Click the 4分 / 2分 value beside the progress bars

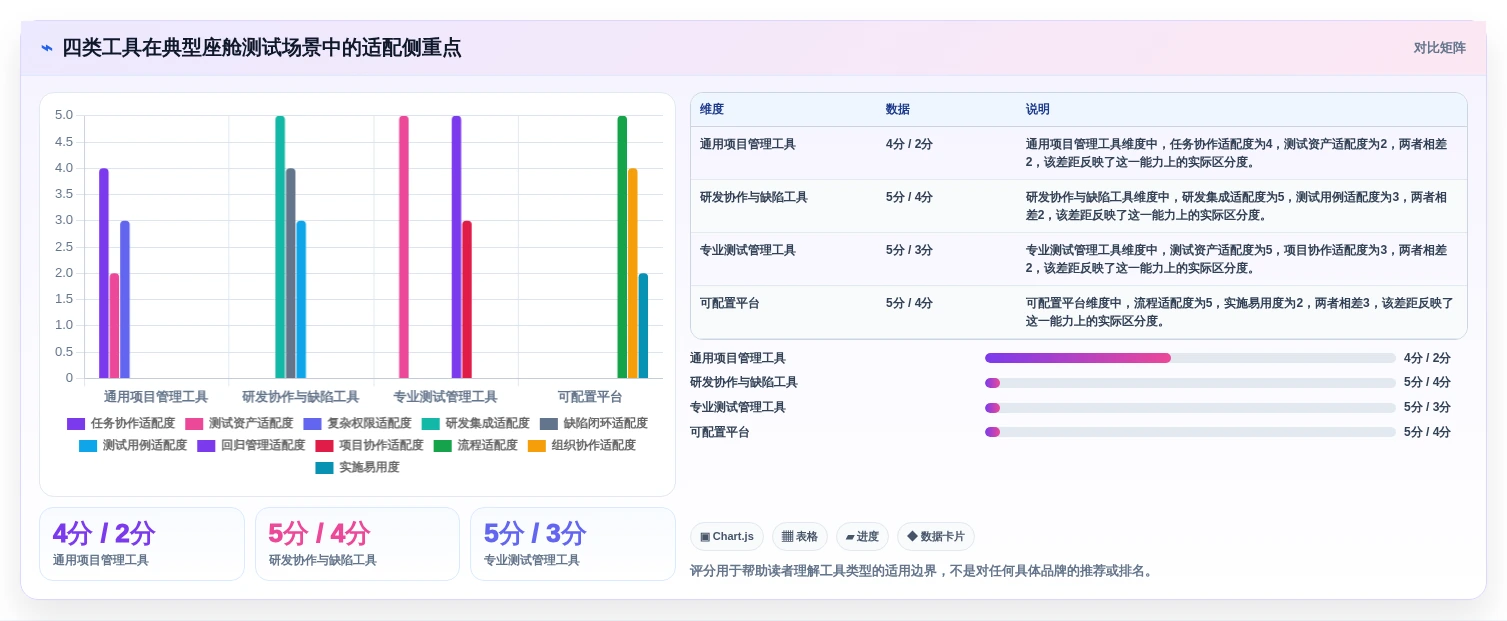(x=1427, y=358)
